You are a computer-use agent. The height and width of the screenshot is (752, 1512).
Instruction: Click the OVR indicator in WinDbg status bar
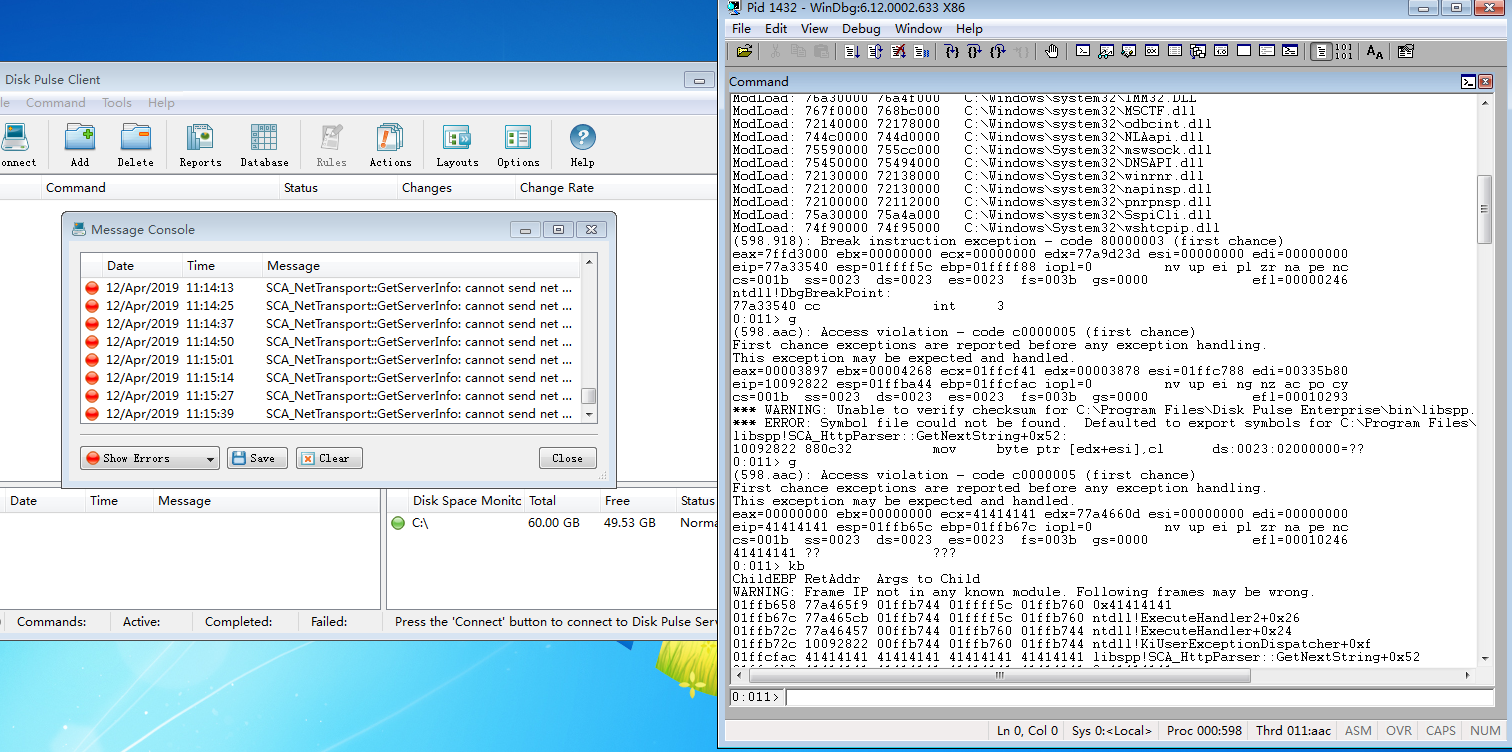point(1399,731)
